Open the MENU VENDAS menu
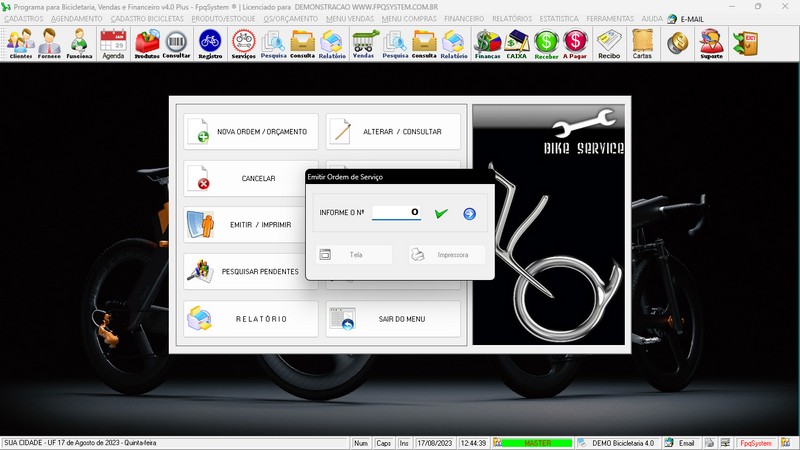The image size is (800, 450). click(x=349, y=18)
